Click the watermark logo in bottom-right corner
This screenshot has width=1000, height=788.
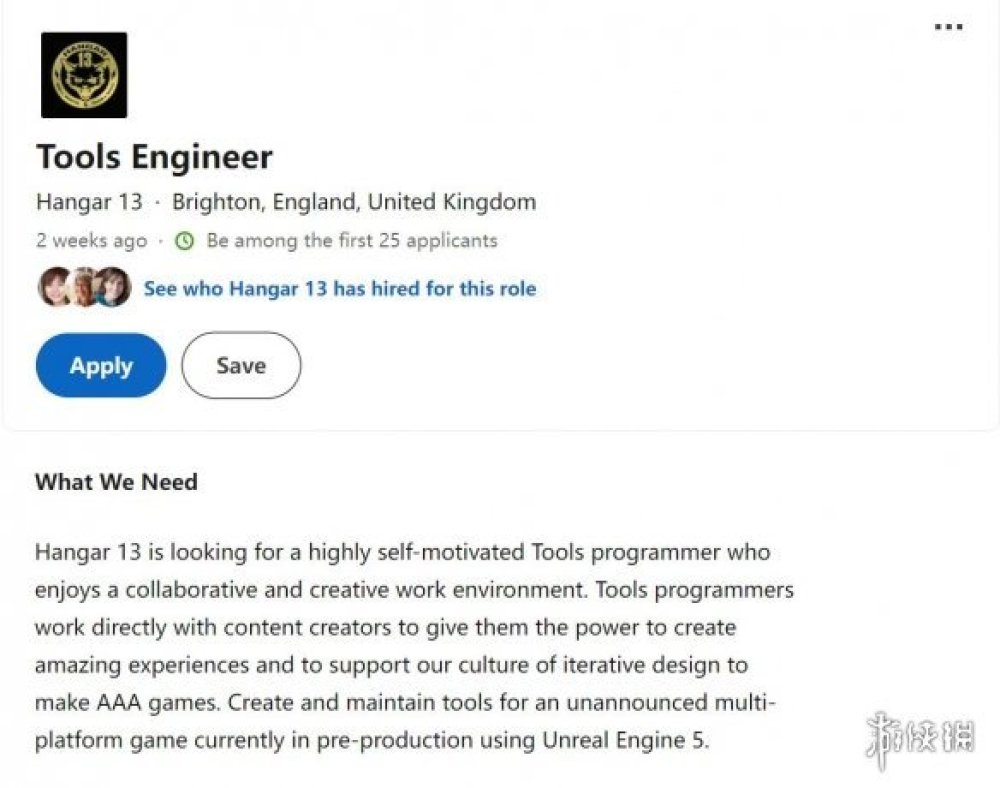919,740
